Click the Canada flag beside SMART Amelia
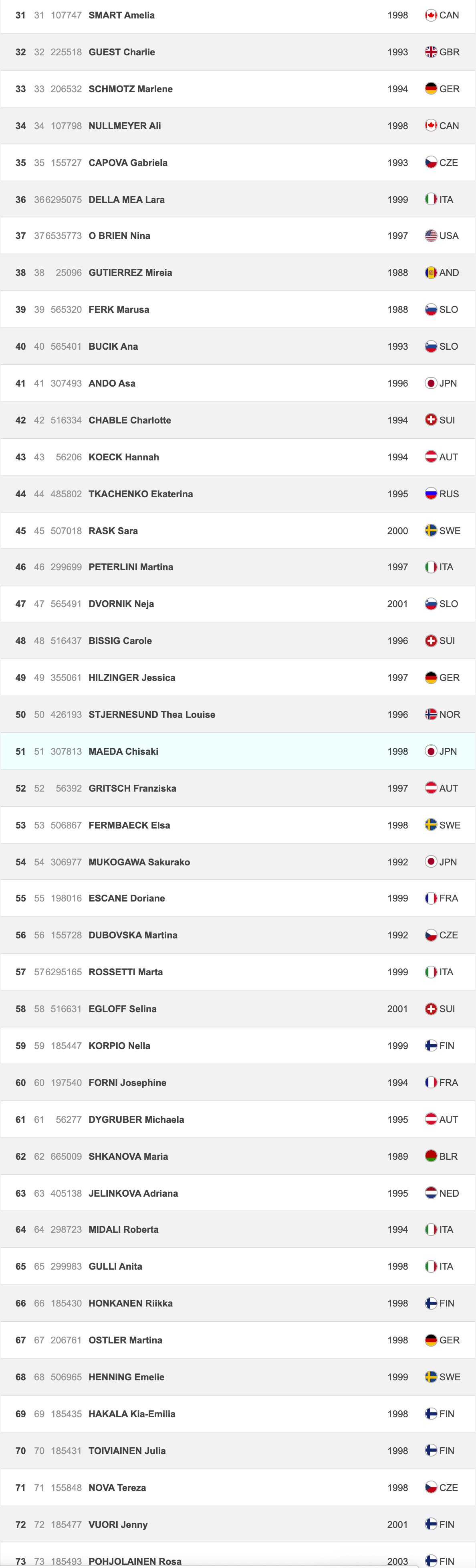This screenshot has width=476, height=1568. [x=430, y=15]
